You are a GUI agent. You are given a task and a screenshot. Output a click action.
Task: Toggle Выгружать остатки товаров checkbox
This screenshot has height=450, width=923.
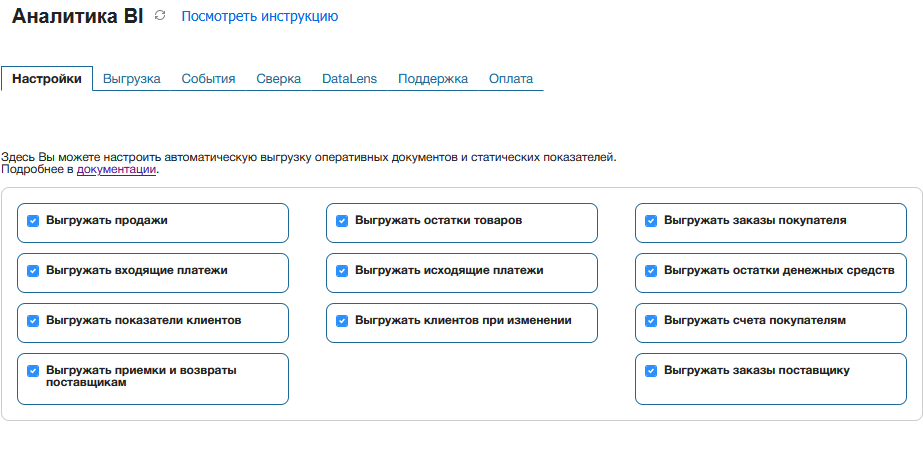(342, 221)
